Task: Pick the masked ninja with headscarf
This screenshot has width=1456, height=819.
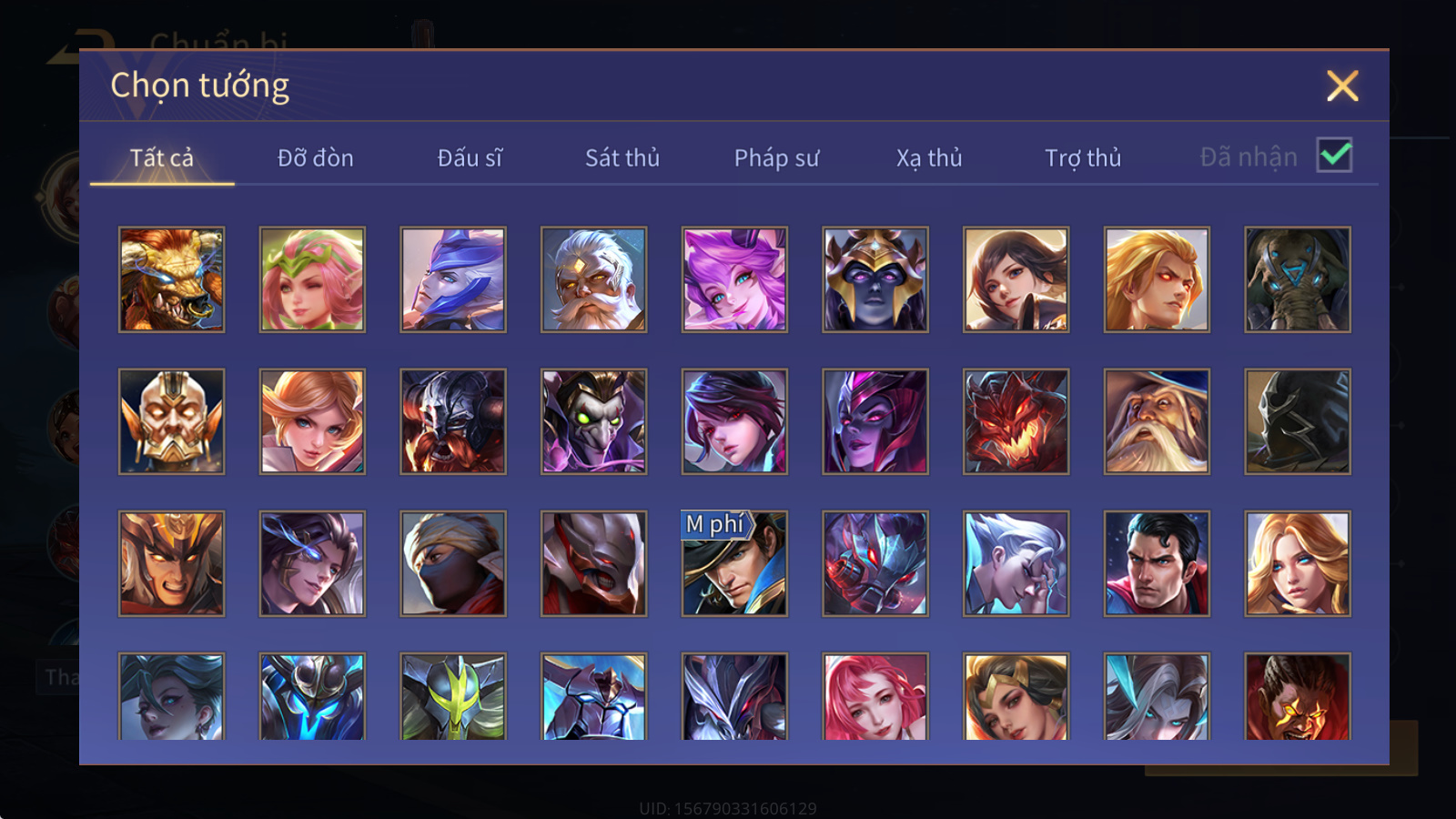Action: [453, 563]
